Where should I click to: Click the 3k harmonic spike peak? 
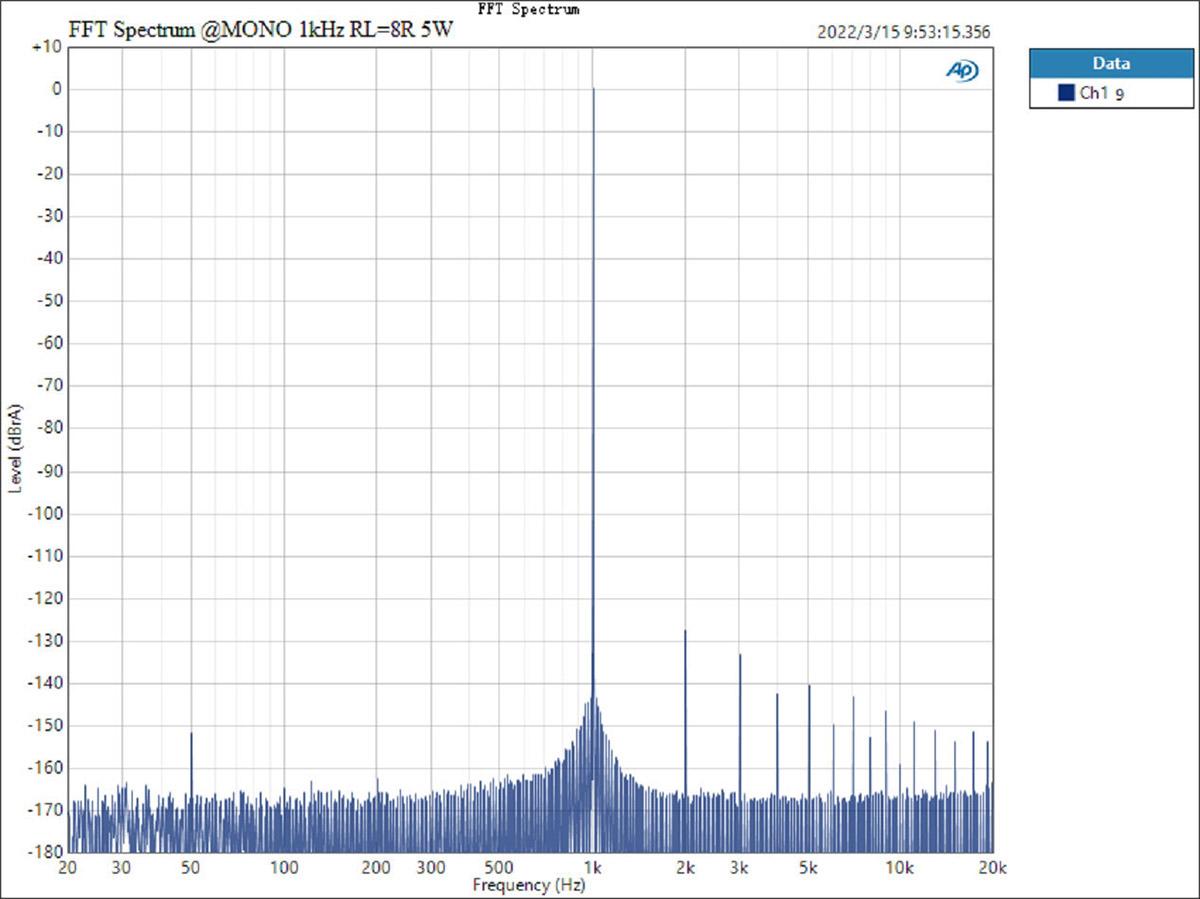740,655
